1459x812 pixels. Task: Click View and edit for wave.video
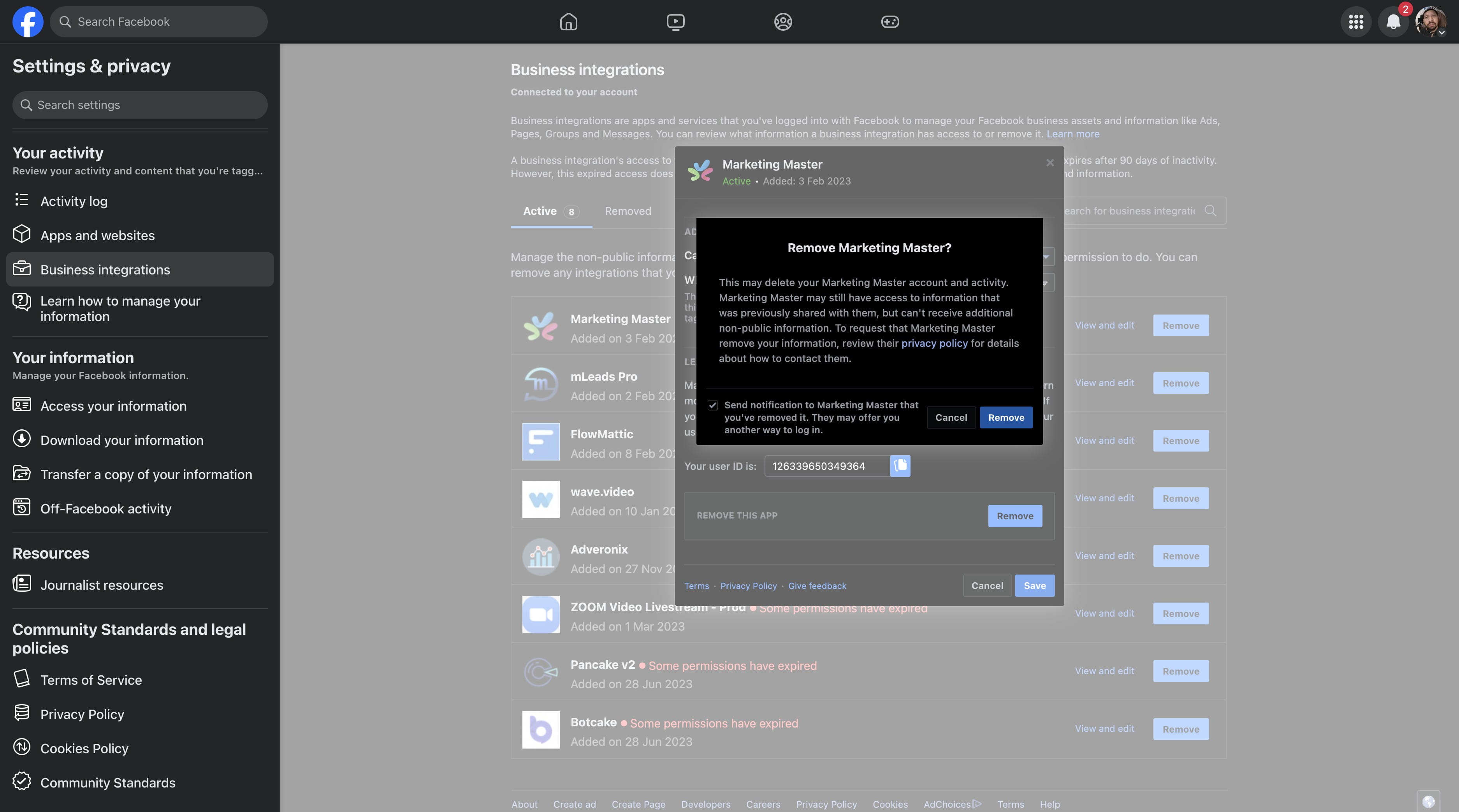pyautogui.click(x=1104, y=498)
